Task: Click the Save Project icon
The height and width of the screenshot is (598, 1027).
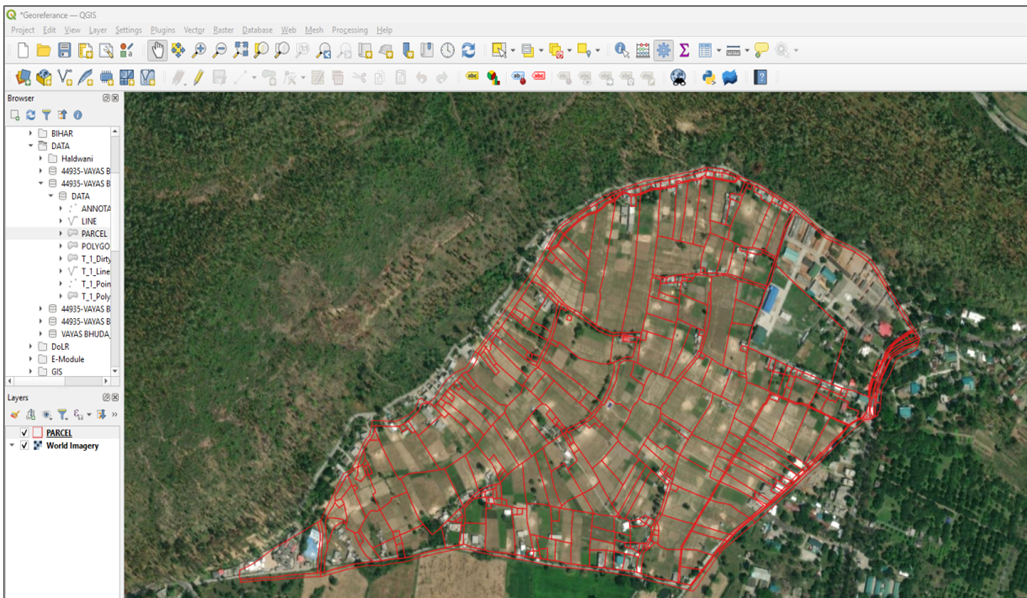Action: pos(65,50)
